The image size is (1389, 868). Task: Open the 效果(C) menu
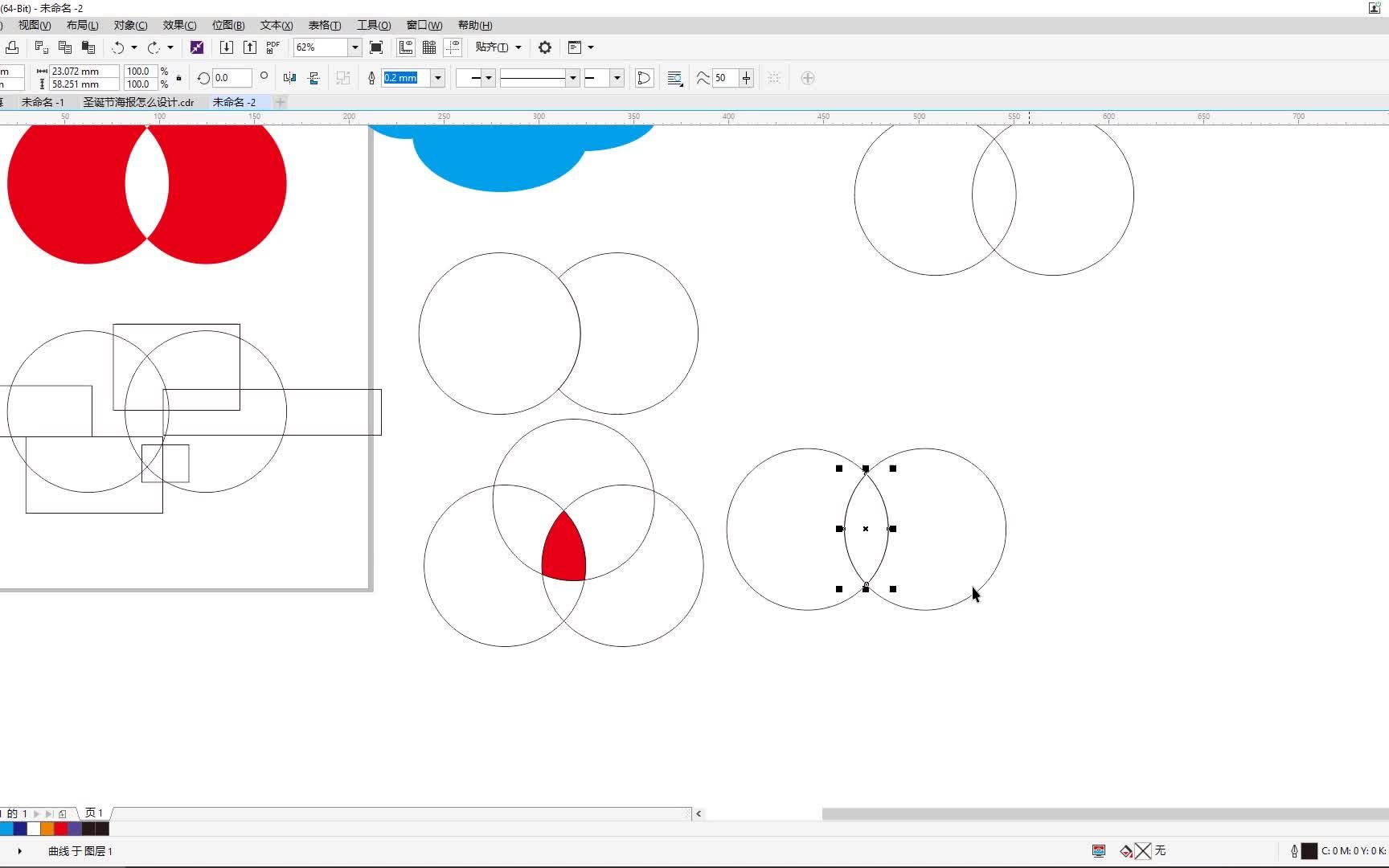click(179, 25)
